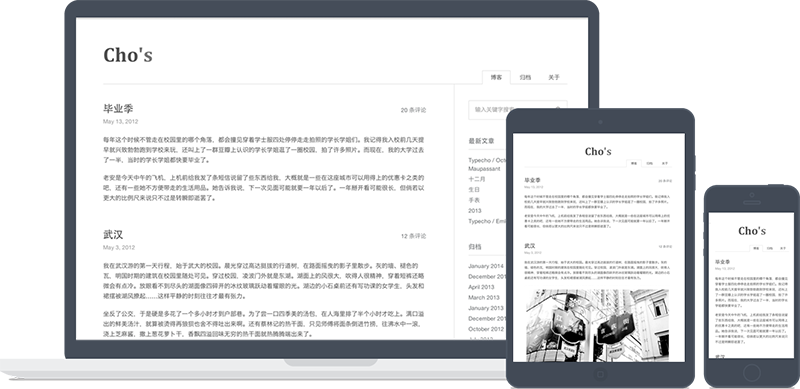The height and width of the screenshot is (389, 800).
Task: Open the 毕业季 post on the phone
Action: tap(722, 262)
